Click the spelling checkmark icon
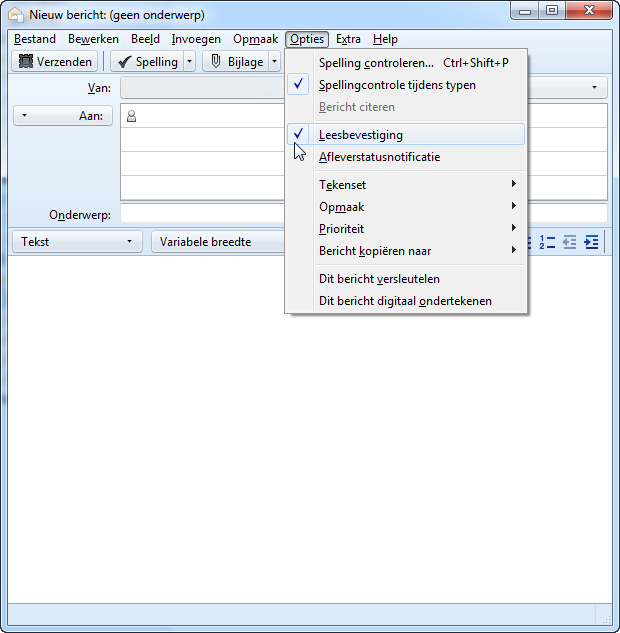 coord(125,62)
